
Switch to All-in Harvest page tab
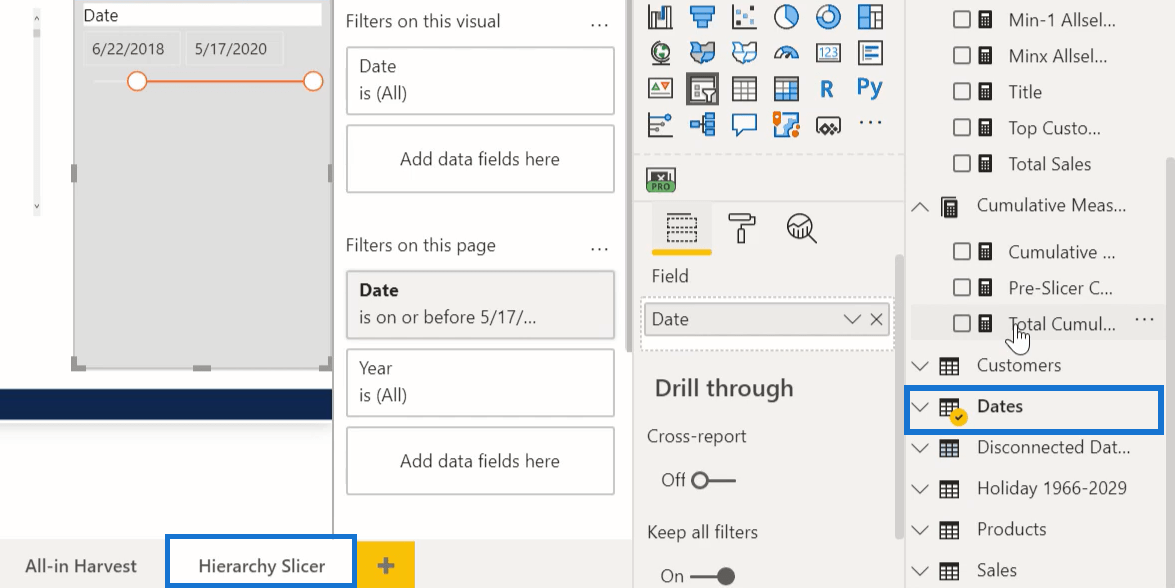pos(81,566)
